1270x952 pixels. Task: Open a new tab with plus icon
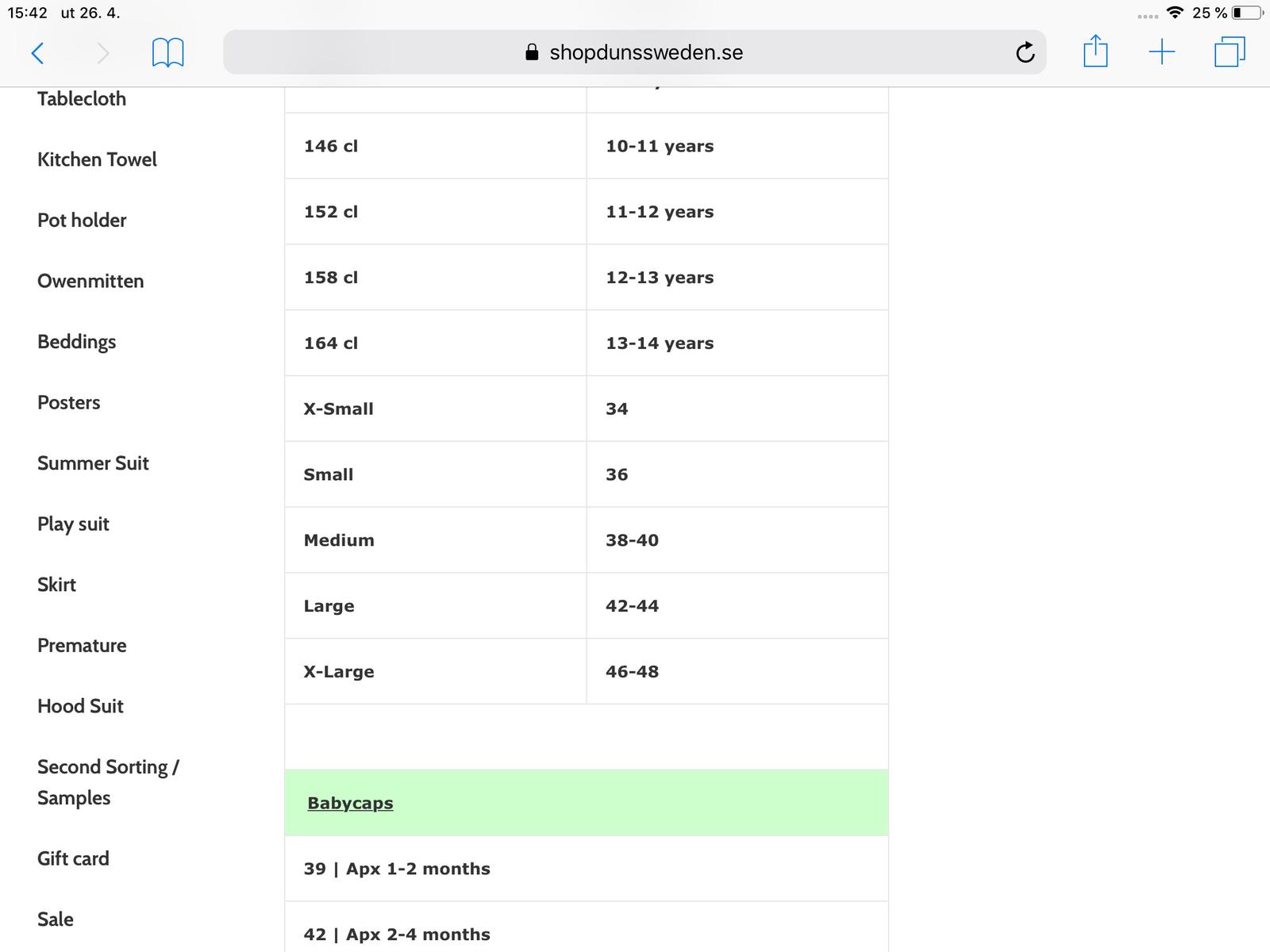click(1161, 52)
